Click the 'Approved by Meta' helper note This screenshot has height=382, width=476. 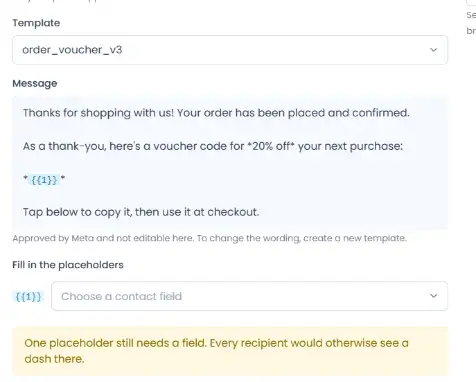[x=209, y=238]
